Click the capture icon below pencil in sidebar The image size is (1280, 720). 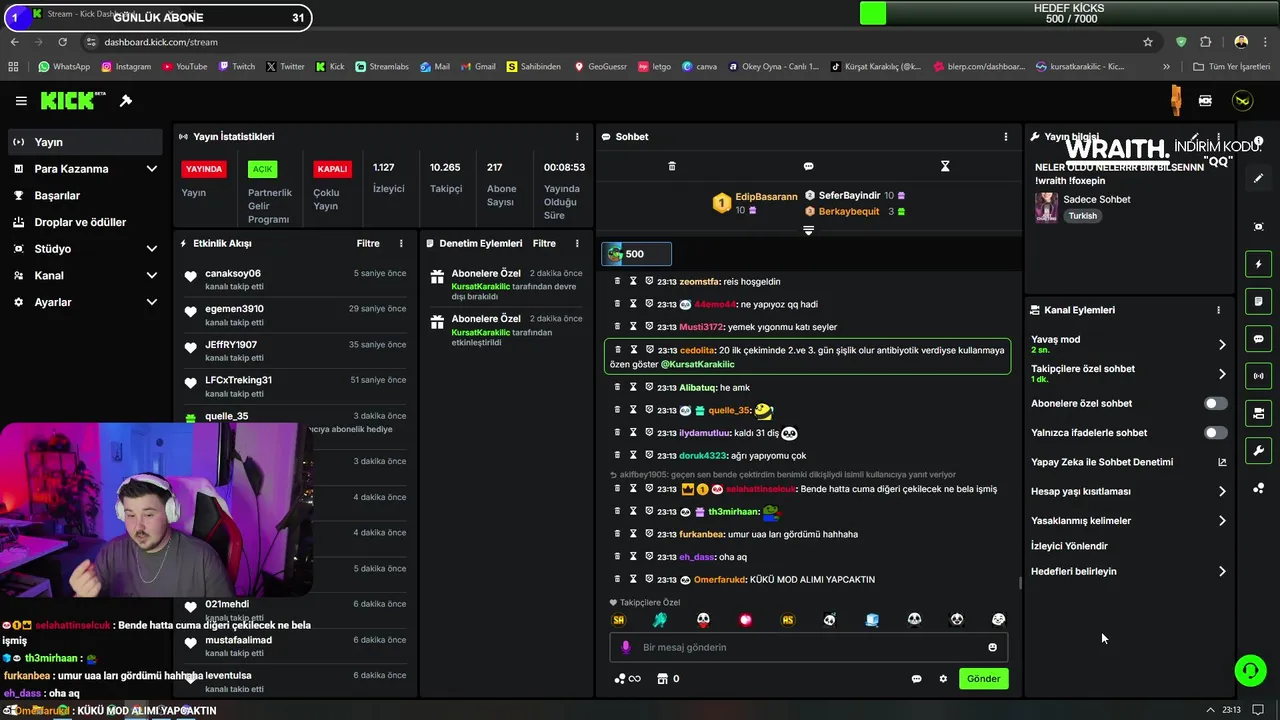1259,227
